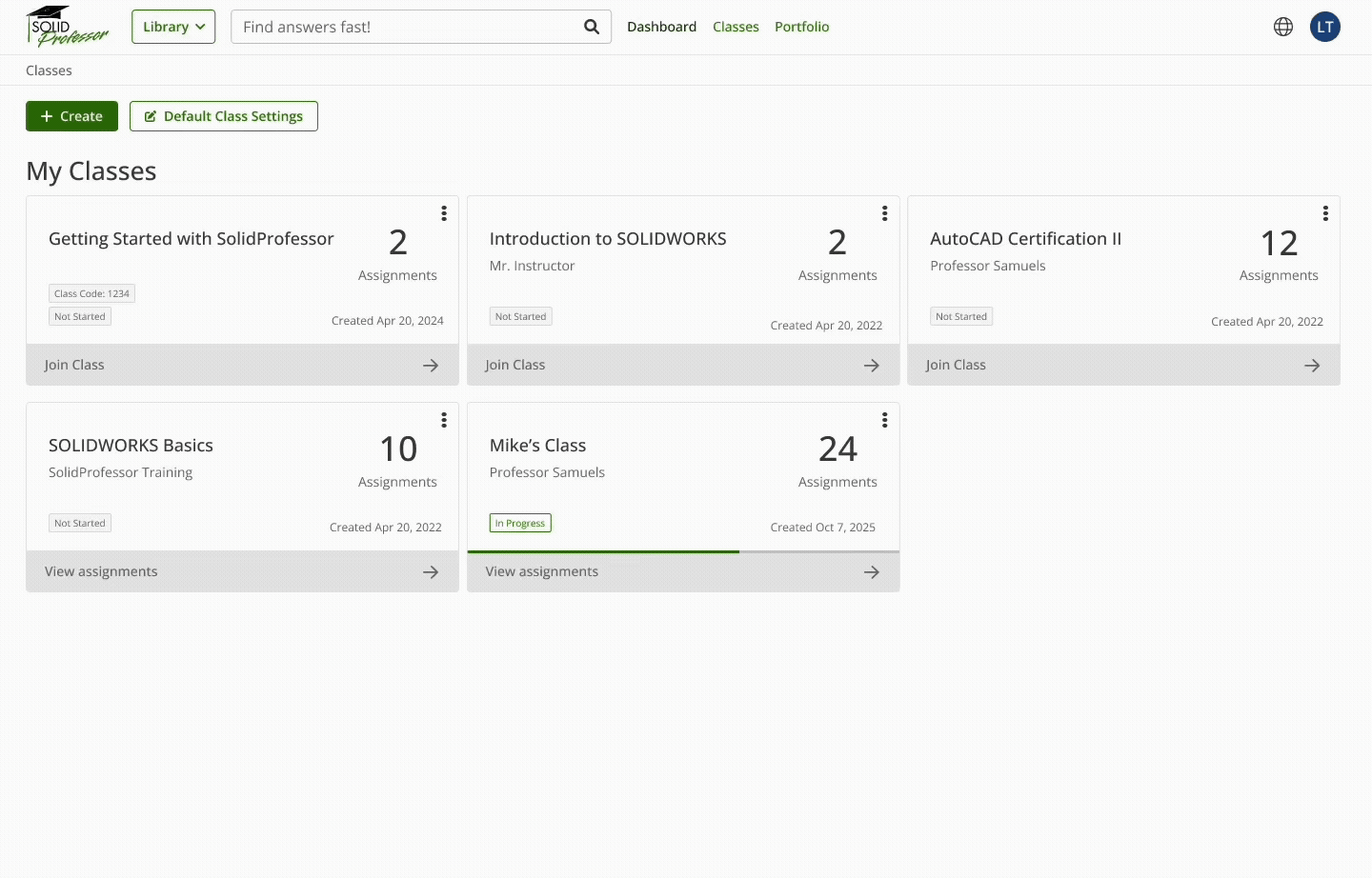
Task: Open options menu for Getting Started with SolidProfessor
Action: (x=444, y=213)
